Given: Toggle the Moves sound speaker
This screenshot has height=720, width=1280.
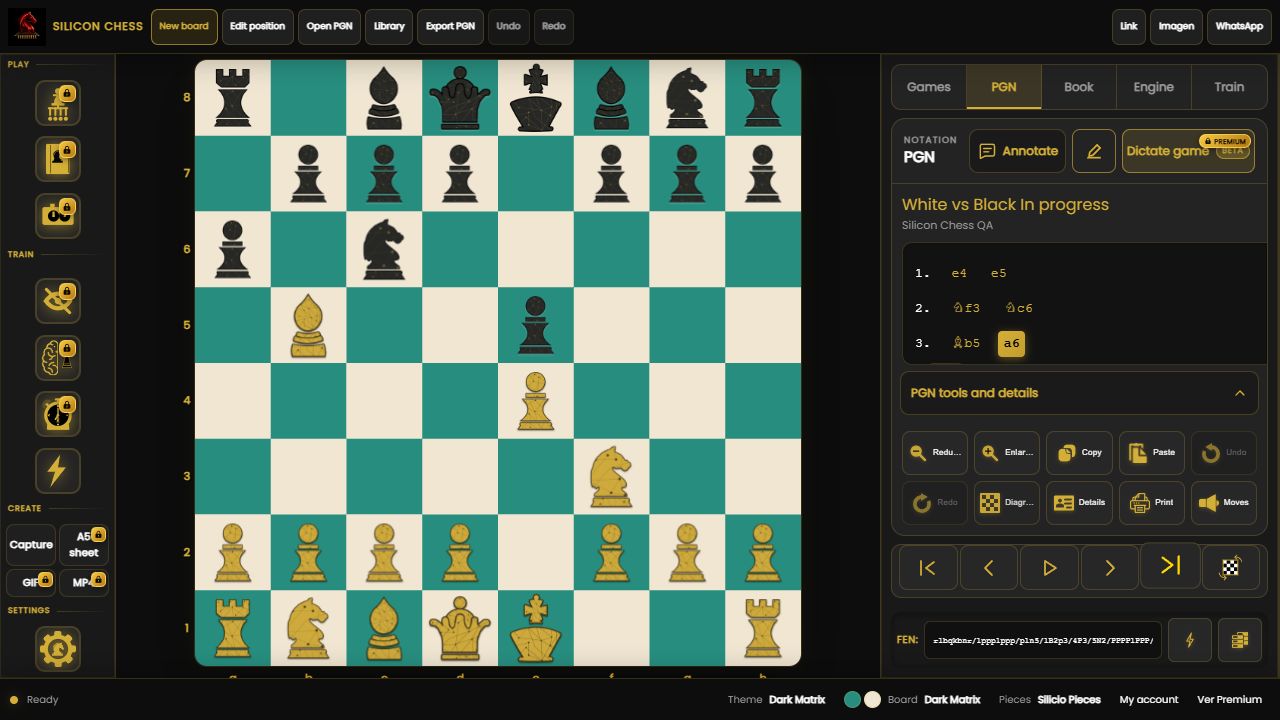Looking at the screenshot, I should point(1224,503).
